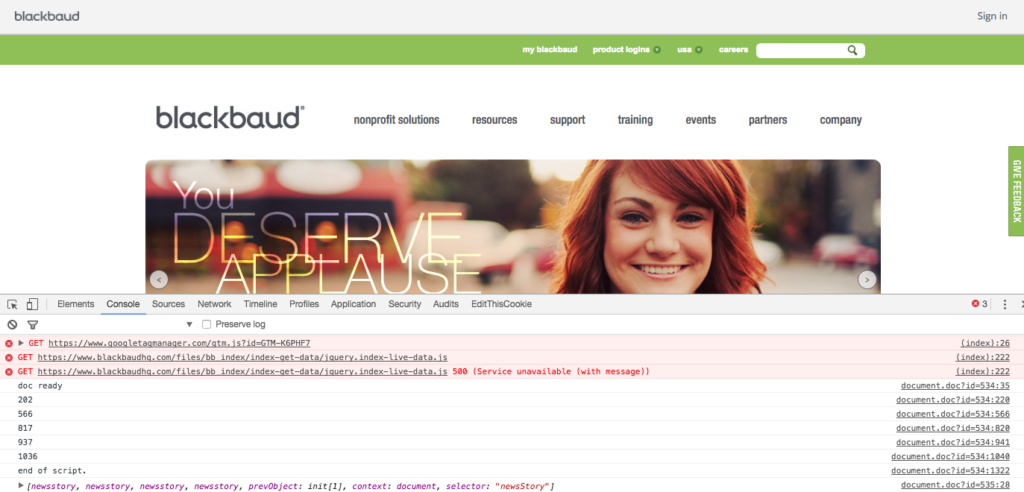Open nonprofit solutions menu
The height and width of the screenshot is (492, 1024).
[396, 120]
